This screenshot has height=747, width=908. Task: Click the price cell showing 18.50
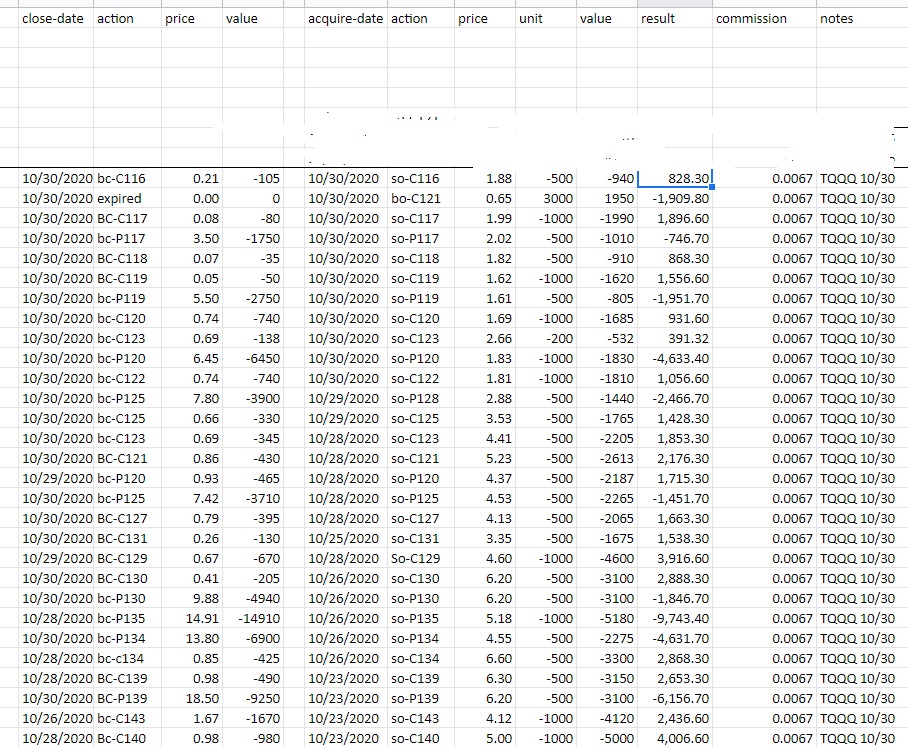pyautogui.click(x=192, y=699)
